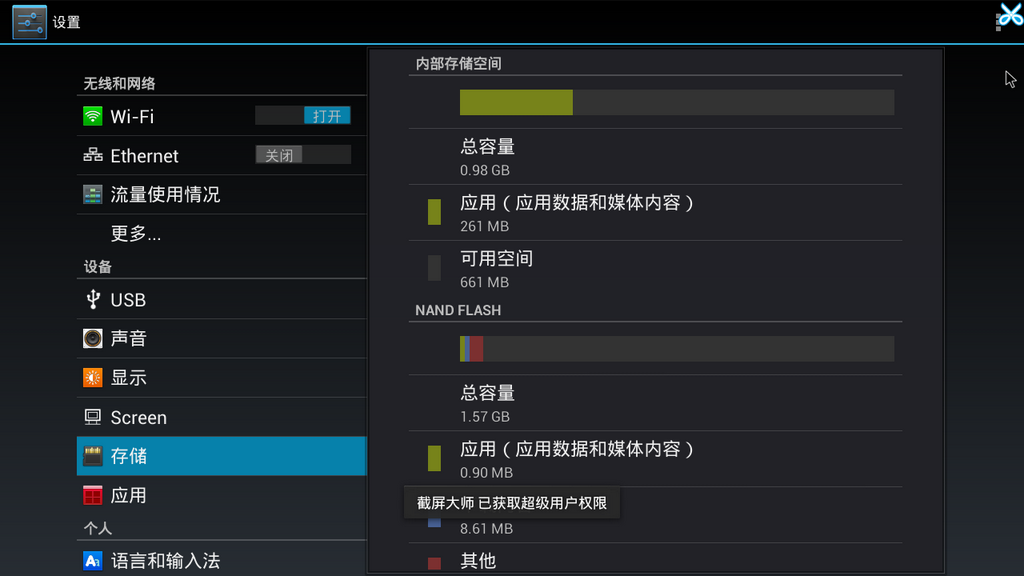The image size is (1024, 576).
Task: Click the Screen monitor icon
Action: (x=93, y=417)
